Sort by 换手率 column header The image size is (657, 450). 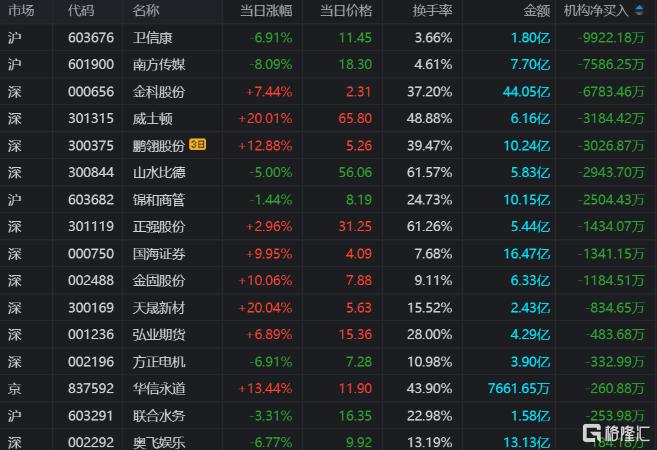click(433, 11)
